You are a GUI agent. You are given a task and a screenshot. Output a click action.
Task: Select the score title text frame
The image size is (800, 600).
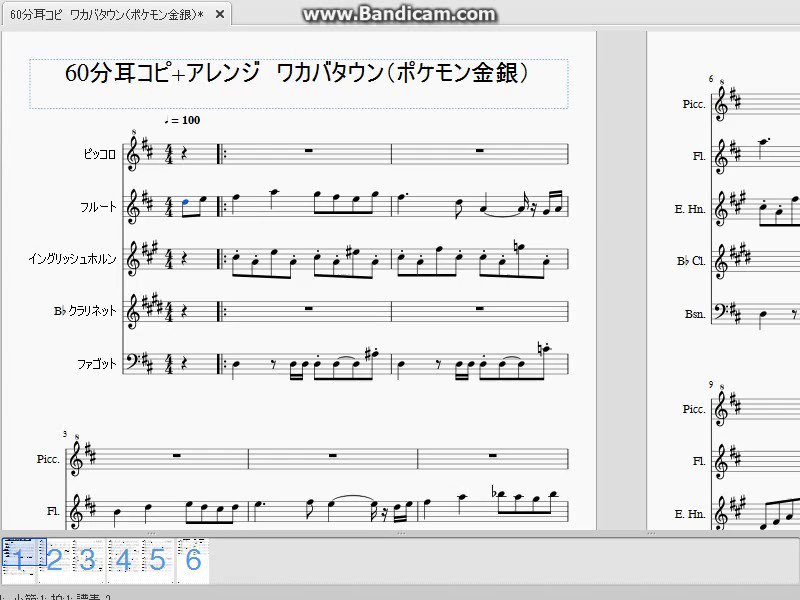coord(298,84)
